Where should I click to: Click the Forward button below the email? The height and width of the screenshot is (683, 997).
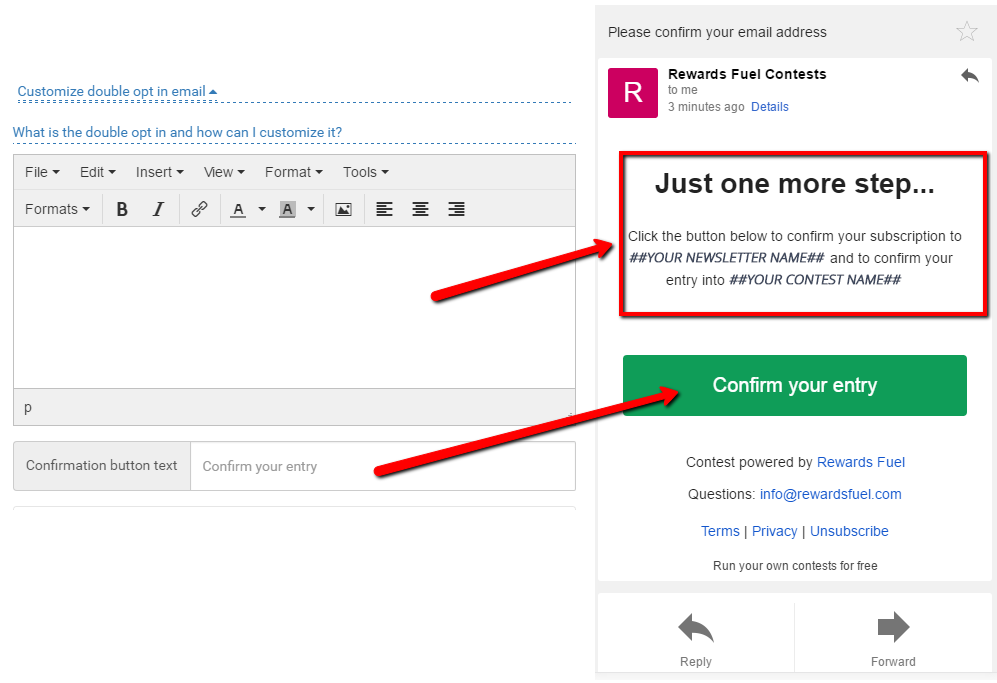(893, 638)
